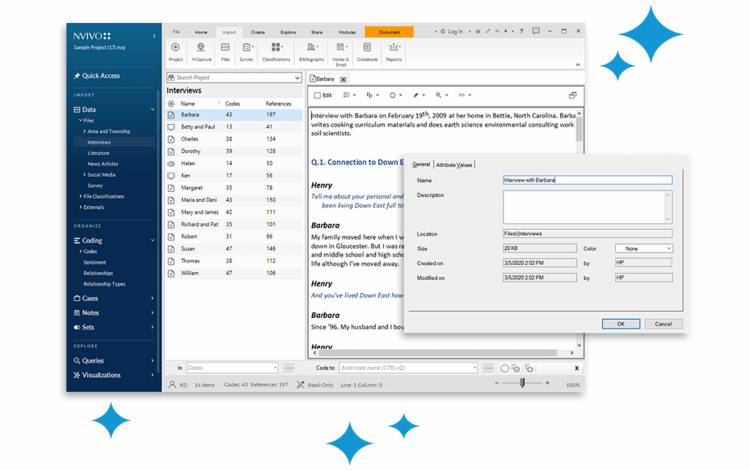Open the Classifications ribbon button
Image resolution: width=750 pixels, height=470 pixels.
(x=276, y=52)
